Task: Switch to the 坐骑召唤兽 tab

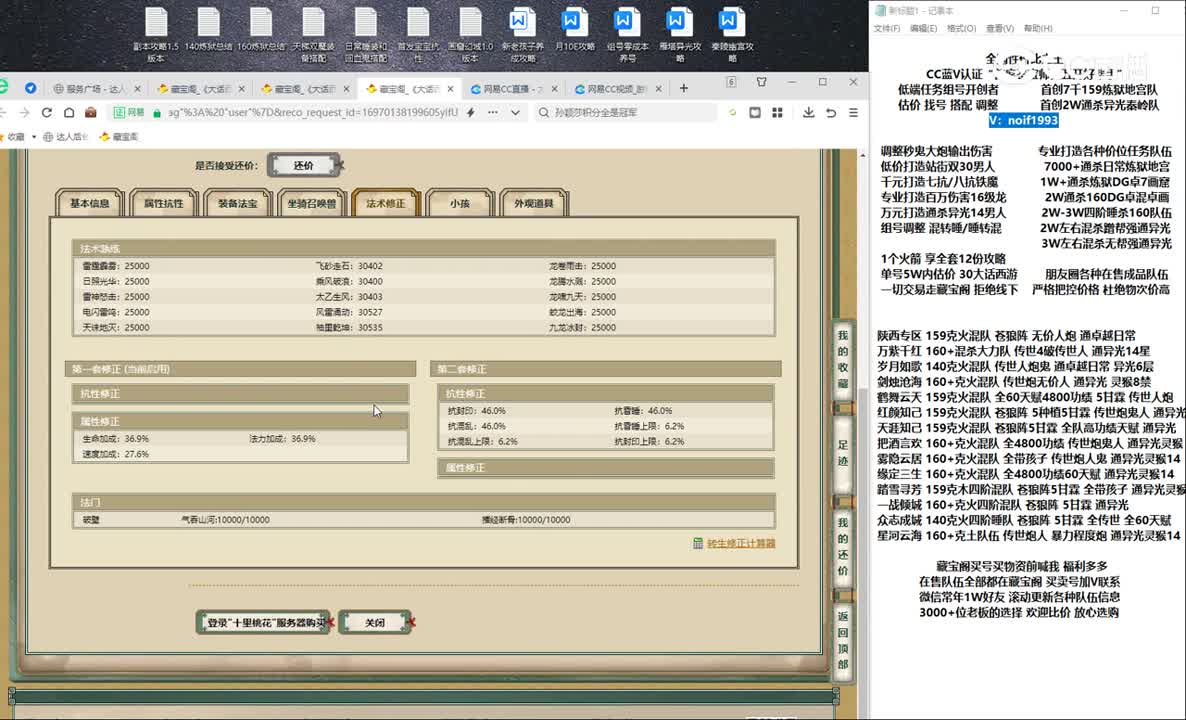Action: (312, 203)
